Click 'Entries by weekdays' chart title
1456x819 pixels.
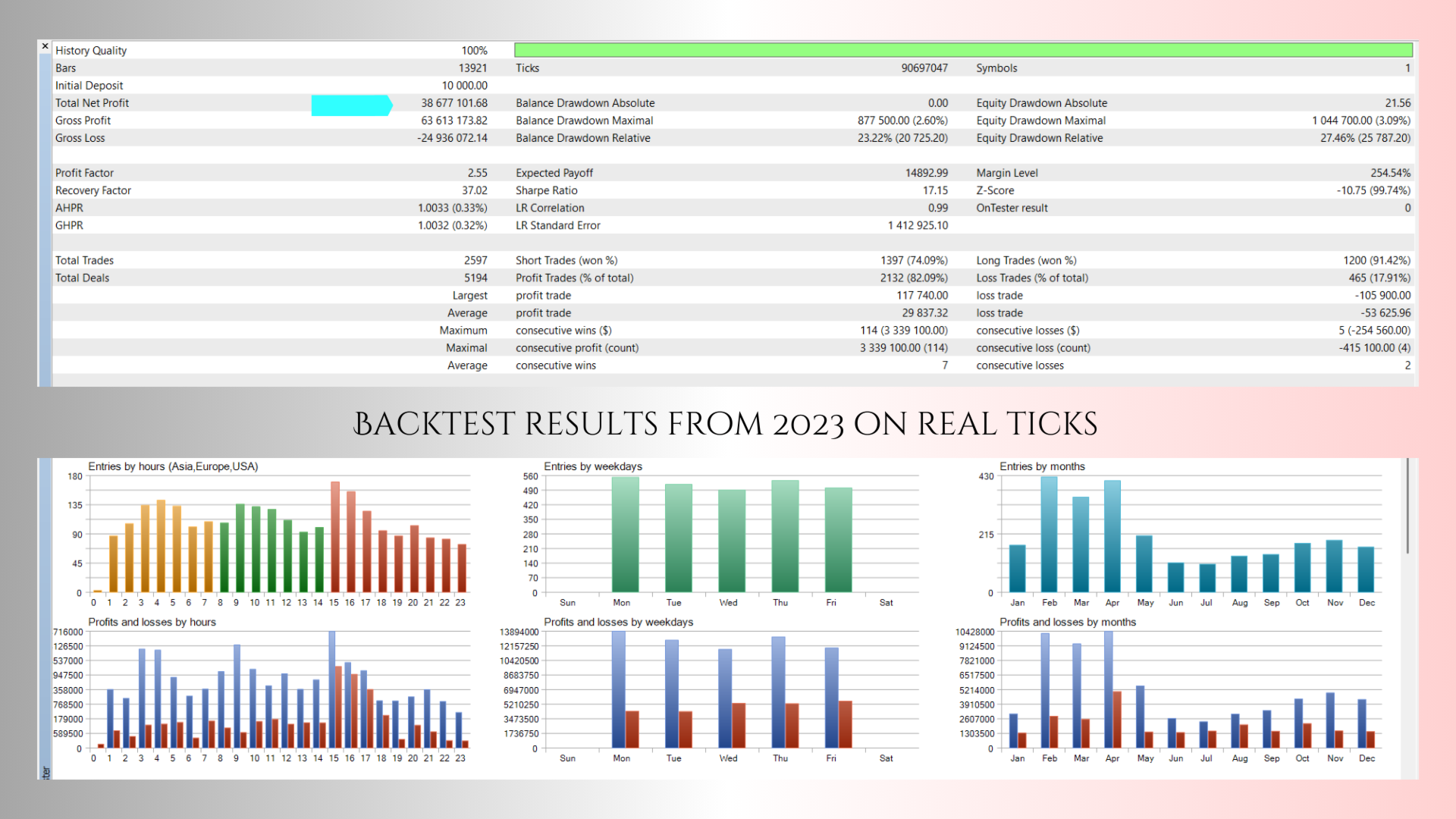tap(593, 466)
